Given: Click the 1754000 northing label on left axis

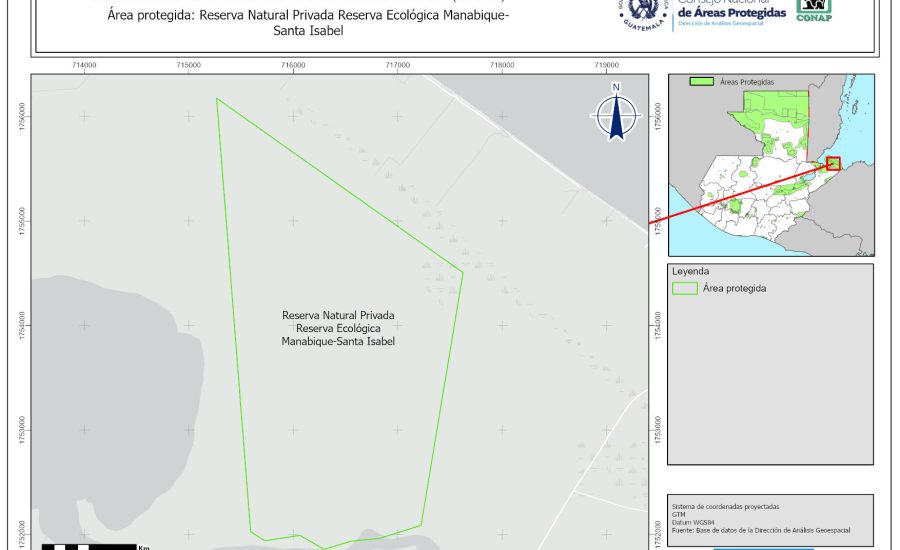Looking at the screenshot, I should pos(21,325).
